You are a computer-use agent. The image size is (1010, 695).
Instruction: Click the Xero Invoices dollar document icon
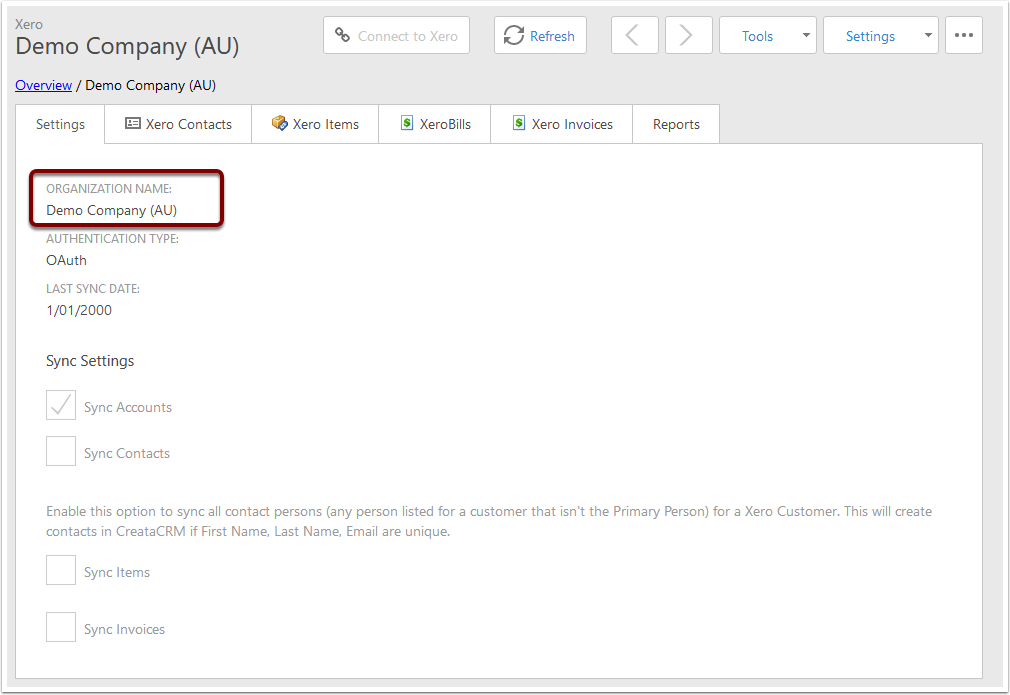519,123
